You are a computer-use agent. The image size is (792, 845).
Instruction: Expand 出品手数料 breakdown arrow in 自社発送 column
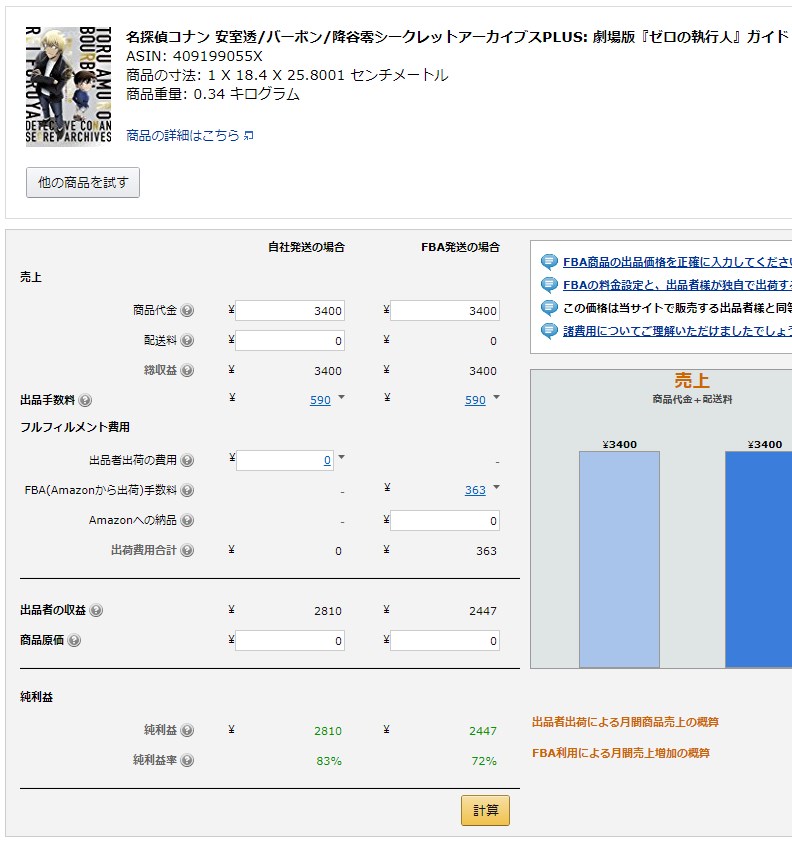tap(341, 397)
